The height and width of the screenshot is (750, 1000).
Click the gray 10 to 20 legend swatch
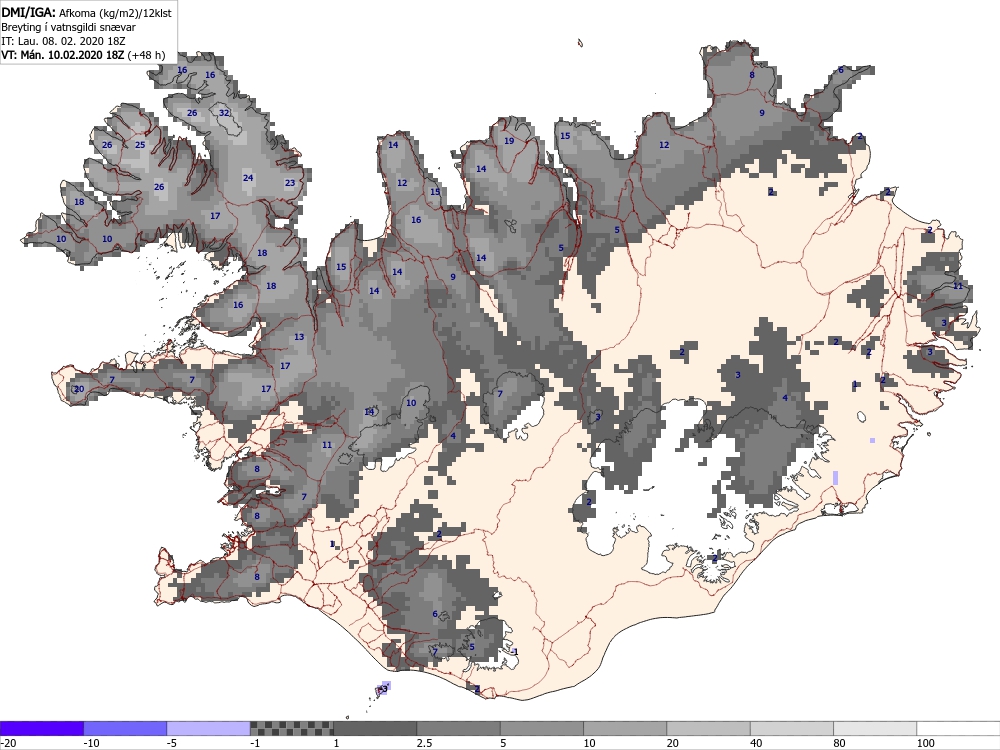pyautogui.click(x=625, y=728)
